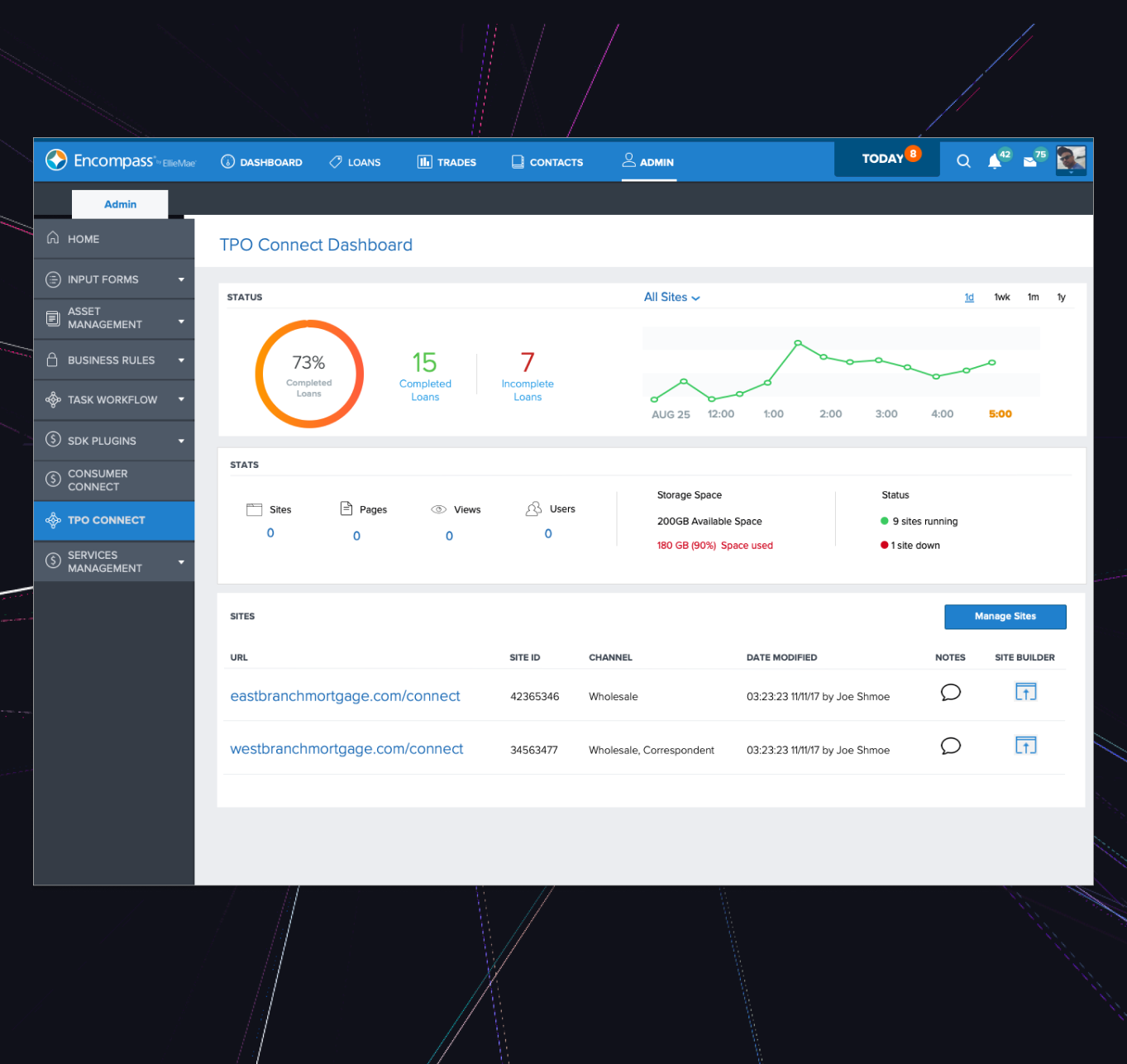Open the eastbranchmortgage.com/connect link
The width and height of the screenshot is (1127, 1064).
[345, 696]
